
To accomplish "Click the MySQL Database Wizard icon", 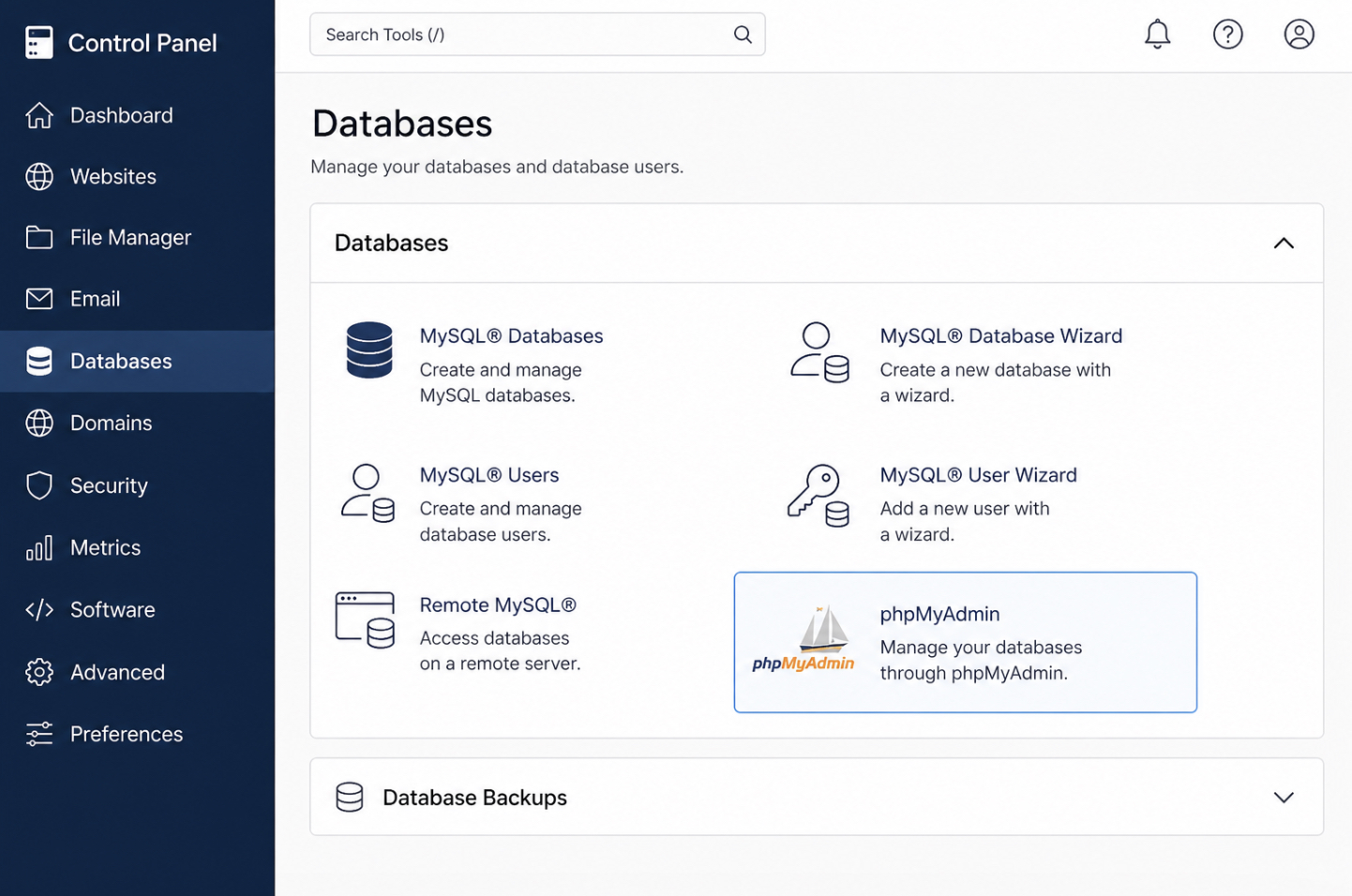I will (820, 352).
